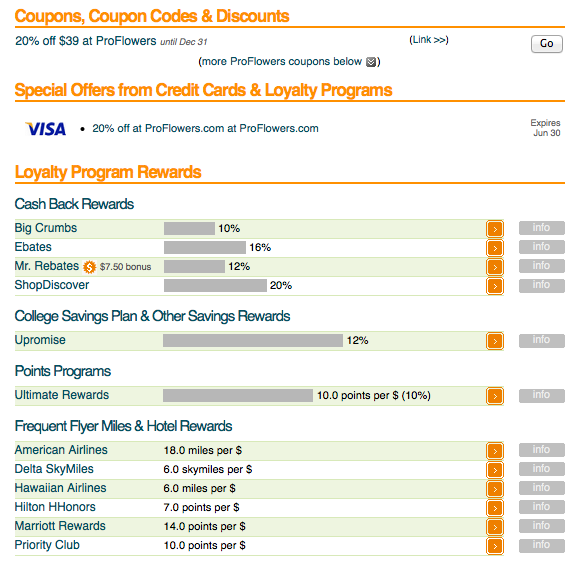Click the Go button for ProFlowers coupon
This screenshot has height=564, width=576.
[x=547, y=44]
